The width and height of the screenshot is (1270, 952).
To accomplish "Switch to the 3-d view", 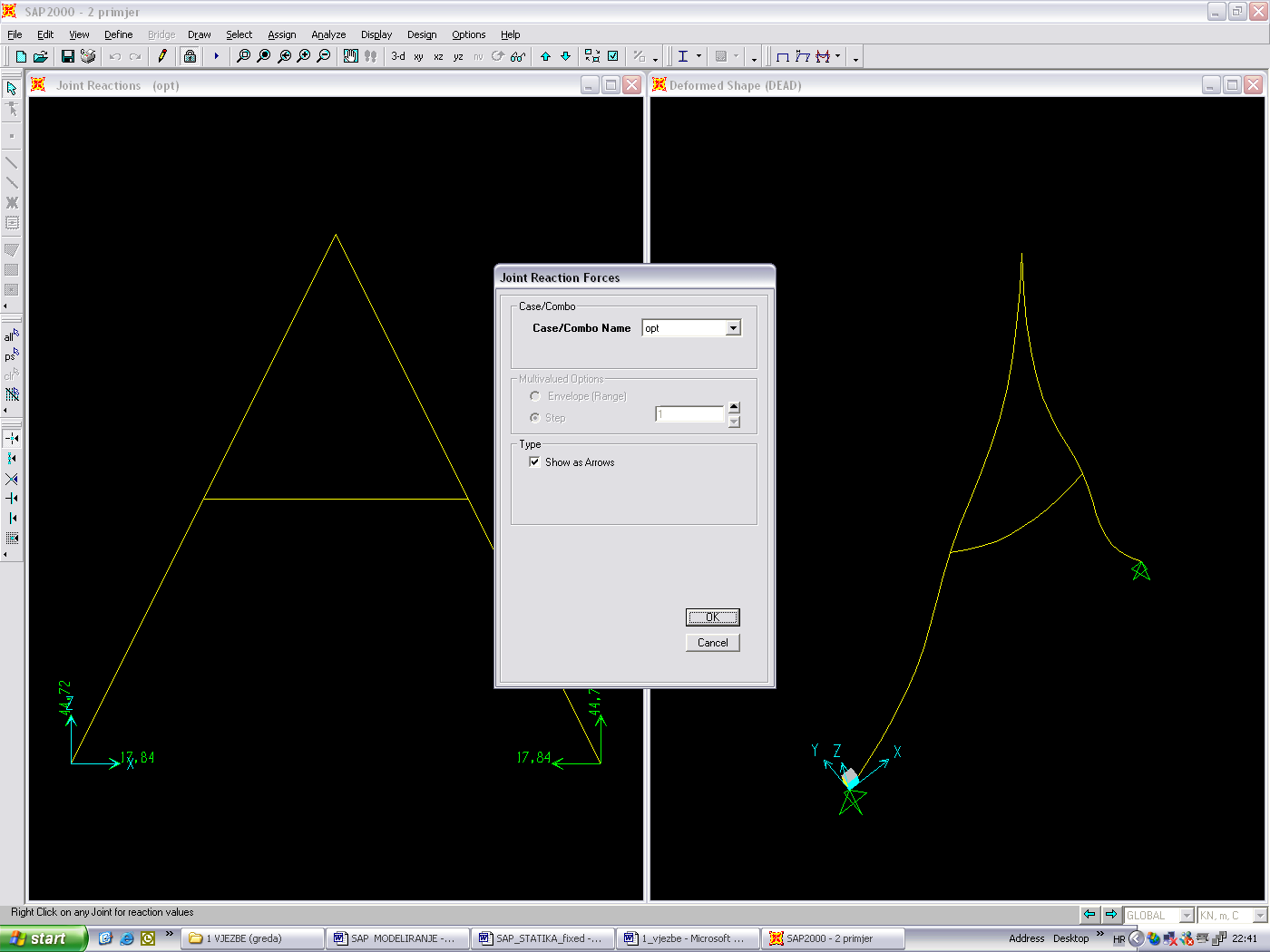I will 398,56.
